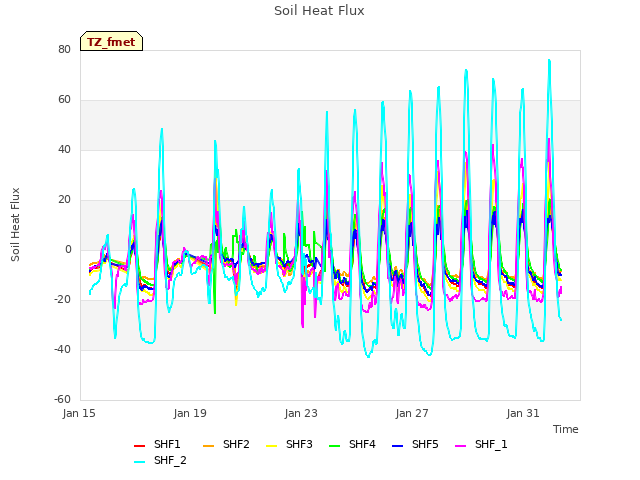
Task: Click the Jan 31 x-axis label
Action: tap(523, 413)
